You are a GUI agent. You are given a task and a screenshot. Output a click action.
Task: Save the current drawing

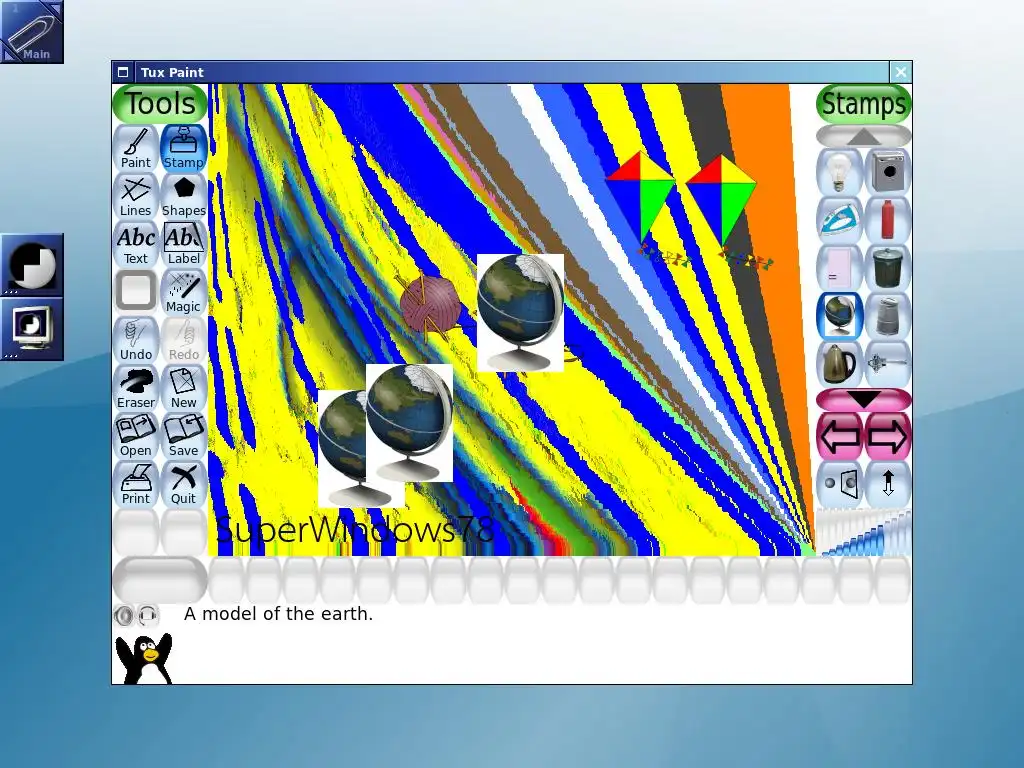tap(184, 436)
